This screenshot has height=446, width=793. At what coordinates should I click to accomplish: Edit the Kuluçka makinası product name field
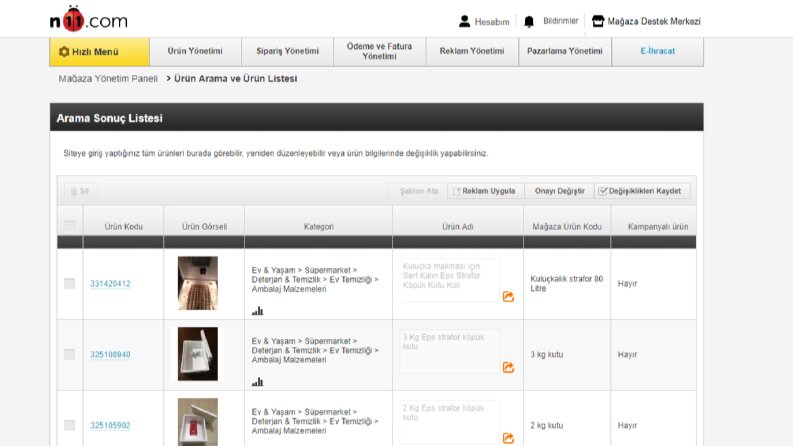coord(449,281)
